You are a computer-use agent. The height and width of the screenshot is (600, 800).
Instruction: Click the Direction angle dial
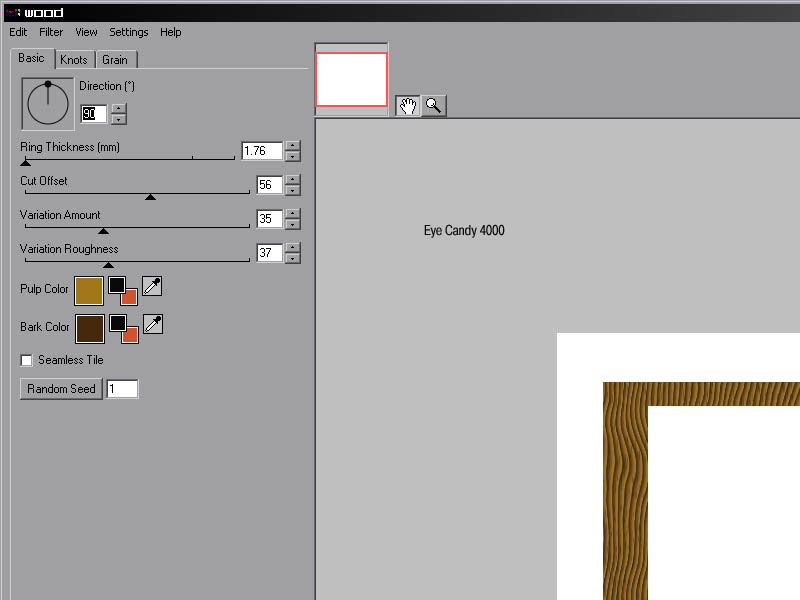pos(48,104)
